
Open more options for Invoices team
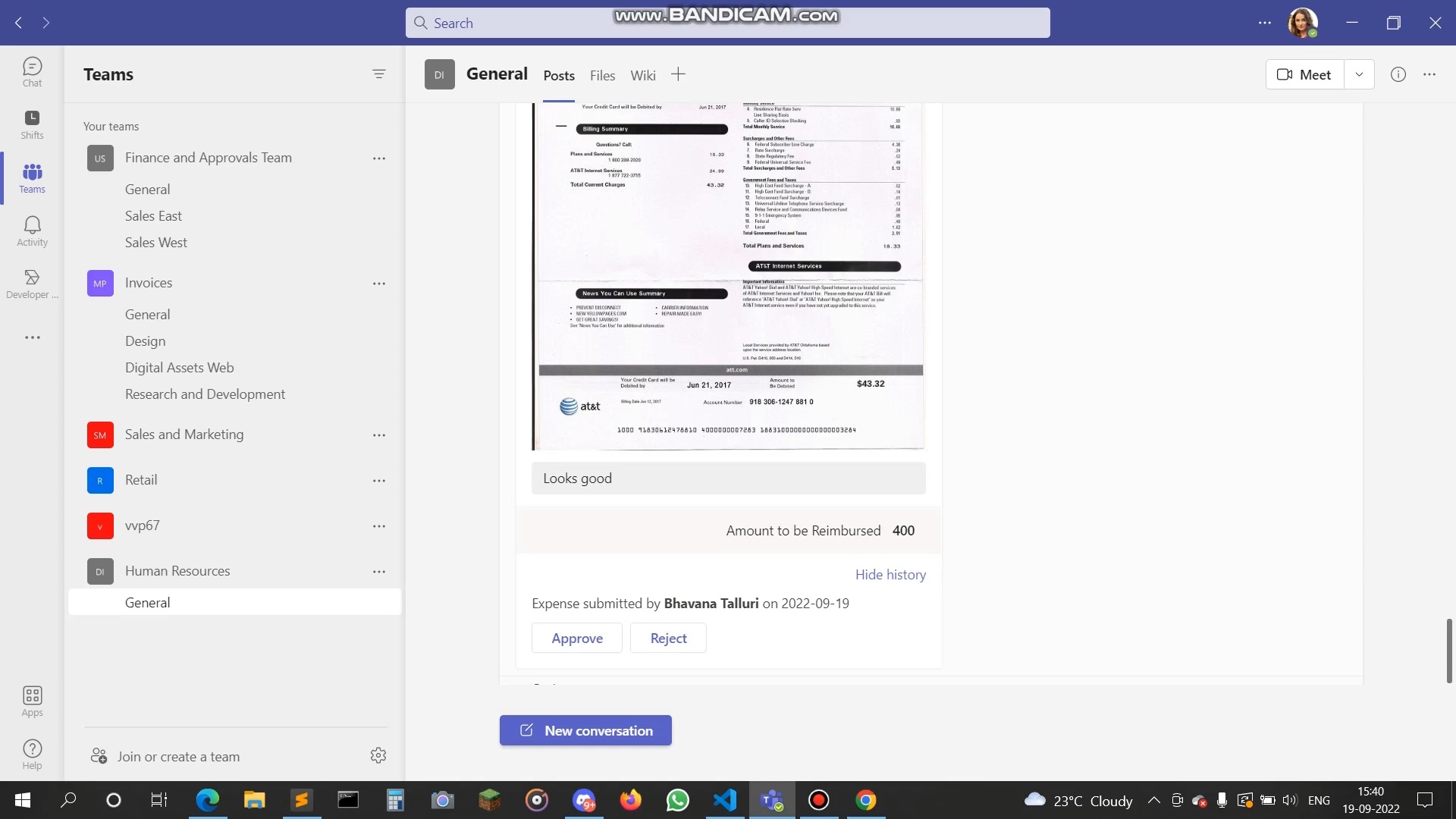[379, 283]
